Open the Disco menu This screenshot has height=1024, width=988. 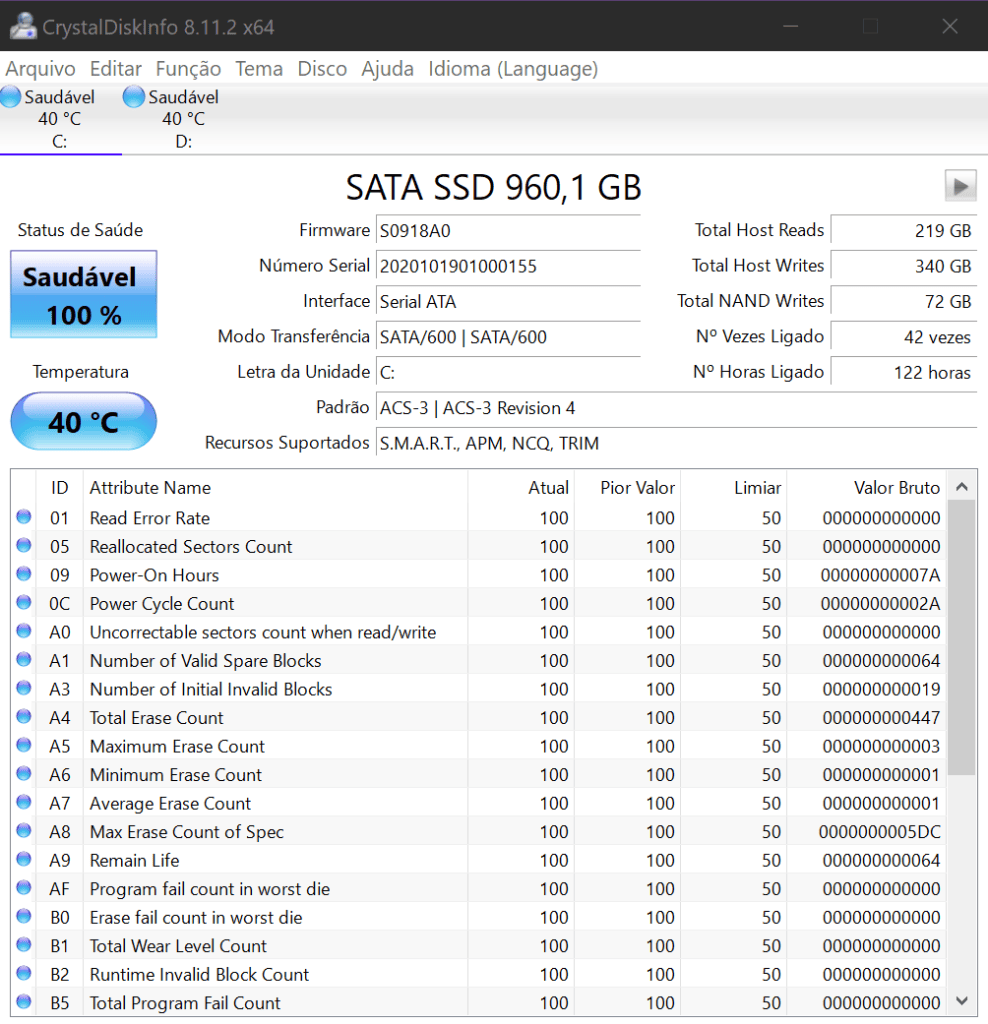[x=322, y=69]
